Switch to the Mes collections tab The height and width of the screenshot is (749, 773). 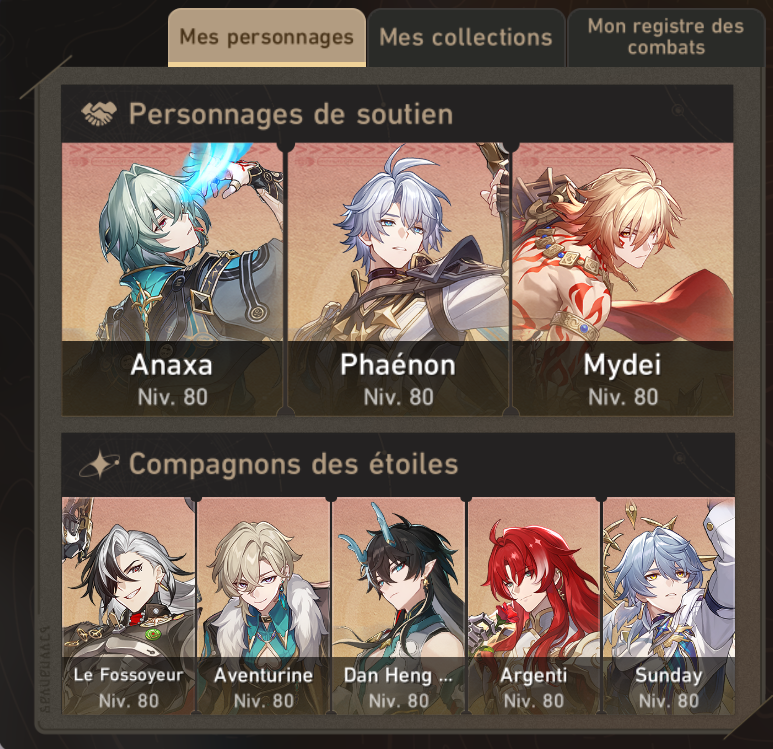tap(466, 37)
